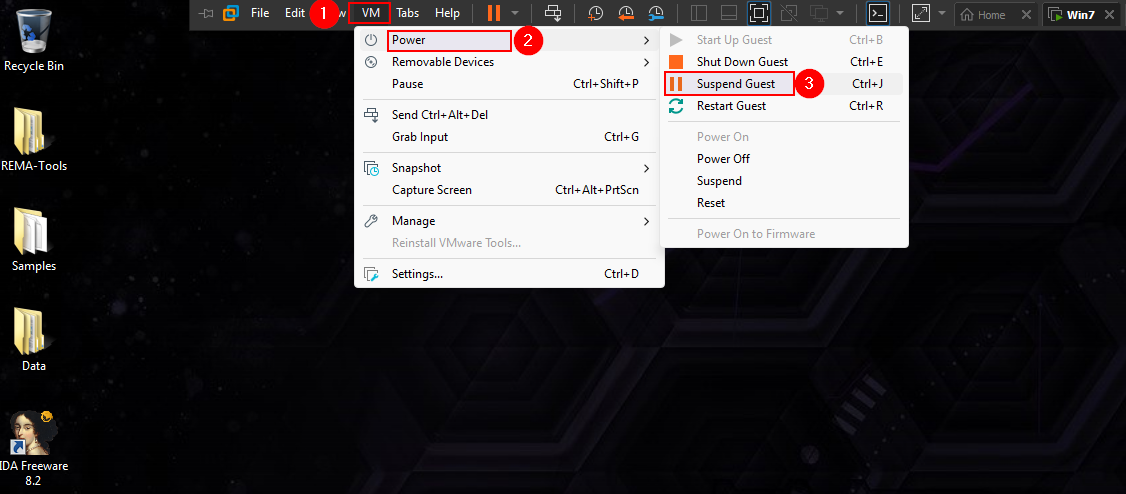Open the Tabs menu
1126x494 pixels.
coord(408,13)
